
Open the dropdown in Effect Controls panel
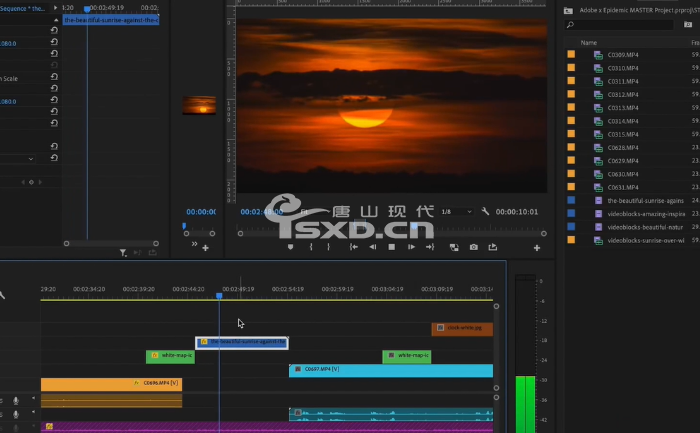point(17,158)
